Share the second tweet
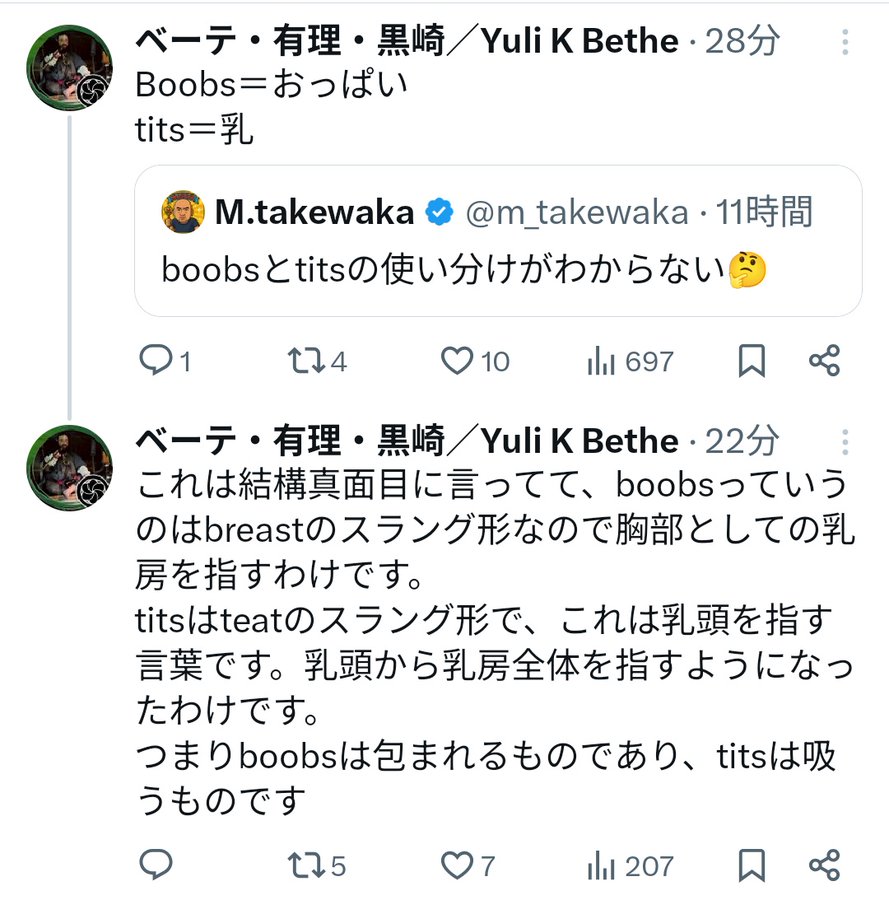This screenshot has width=889, height=900. 824,865
